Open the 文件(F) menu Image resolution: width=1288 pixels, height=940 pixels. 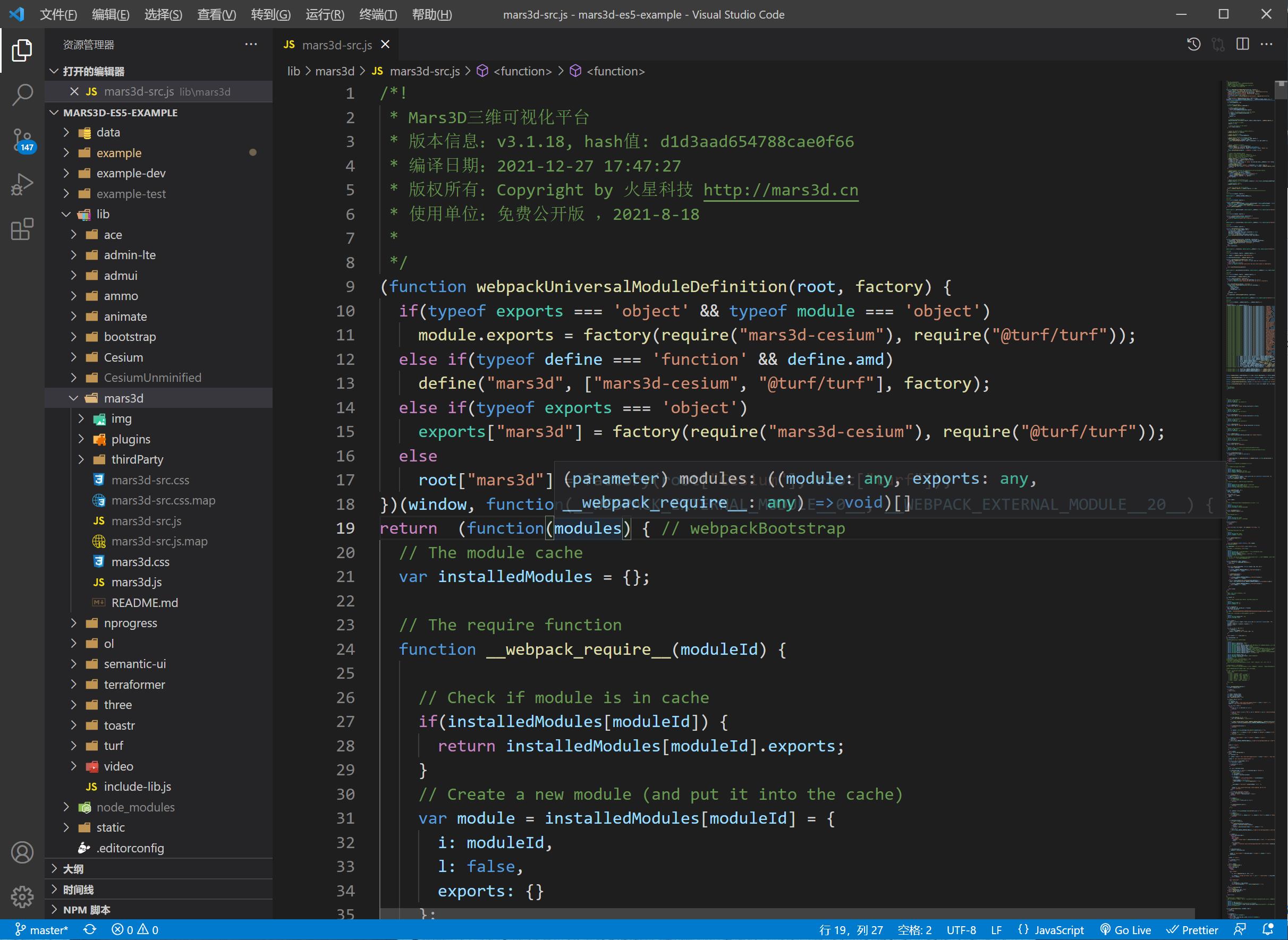58,14
